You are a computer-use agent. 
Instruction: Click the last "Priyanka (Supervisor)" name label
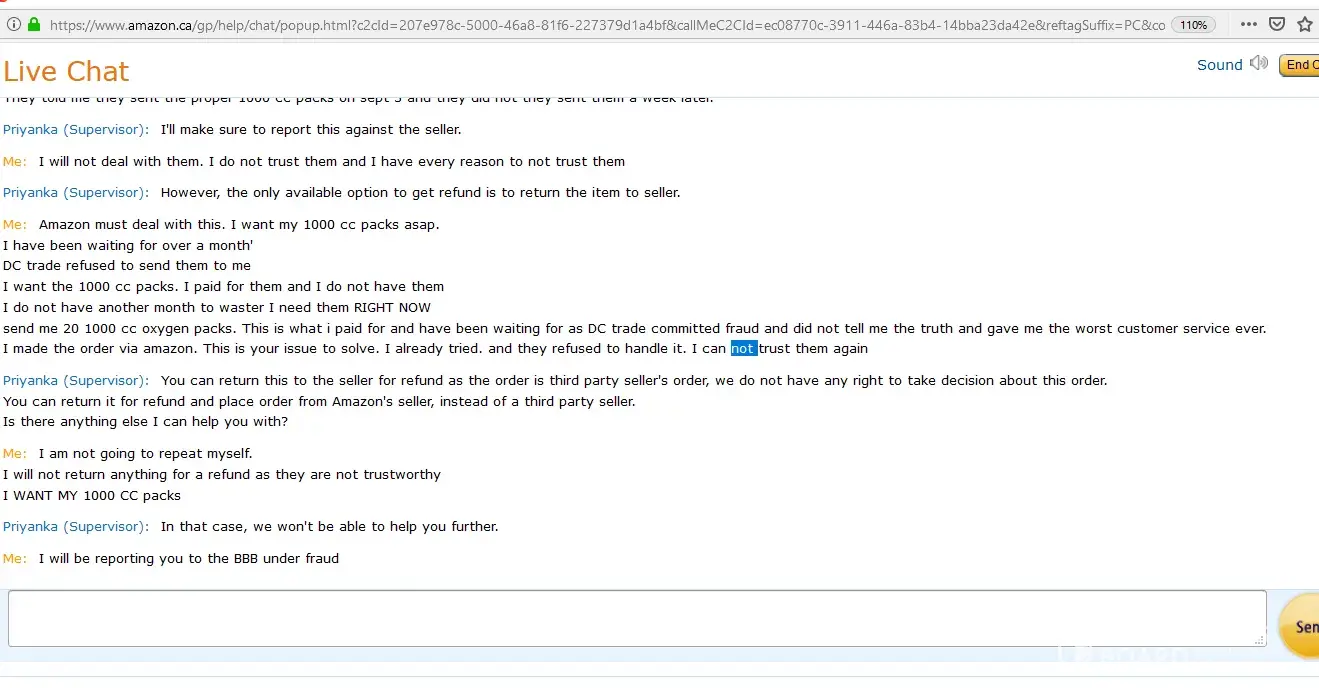pyautogui.click(x=76, y=527)
